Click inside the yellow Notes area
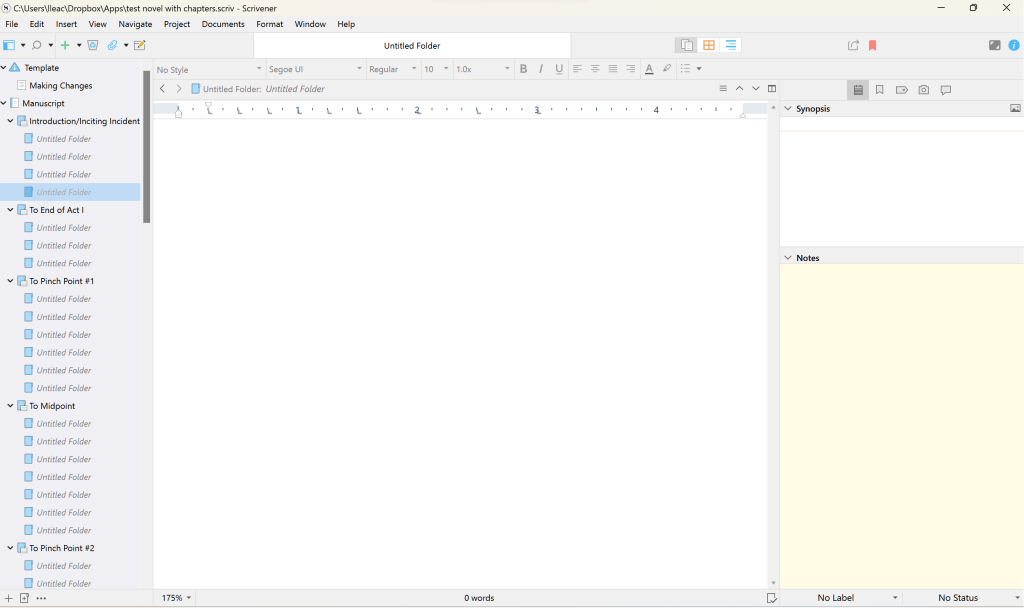Image resolution: width=1024 pixels, height=608 pixels. coord(900,420)
